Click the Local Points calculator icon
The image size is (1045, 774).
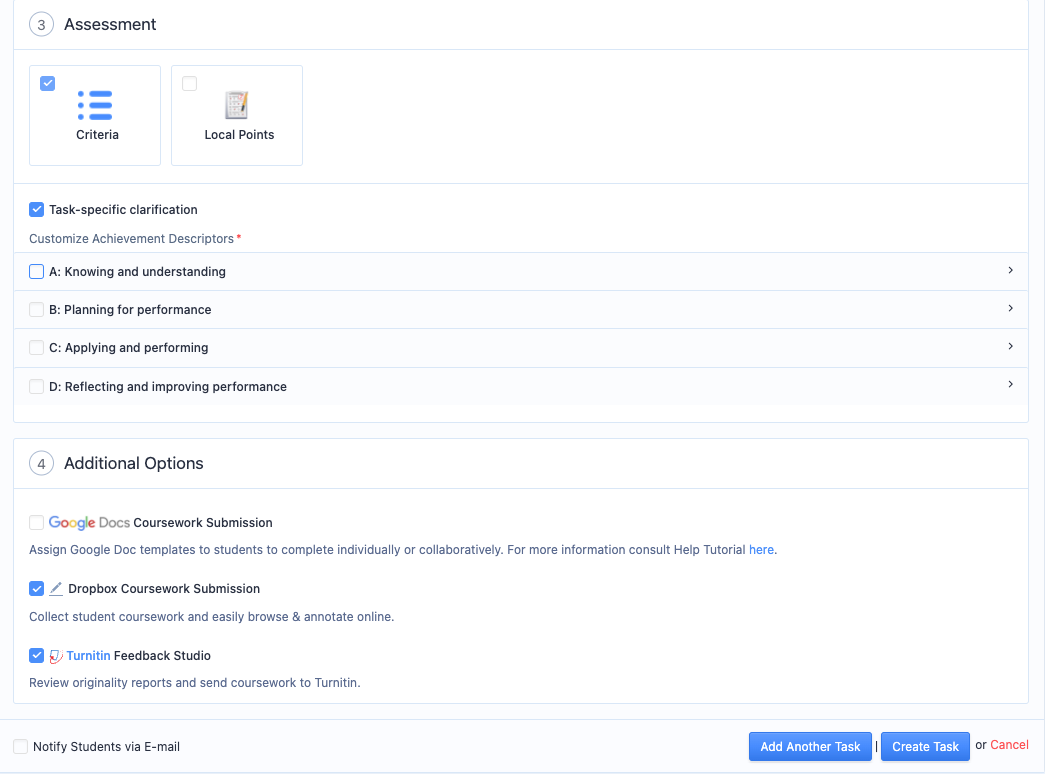pos(237,105)
